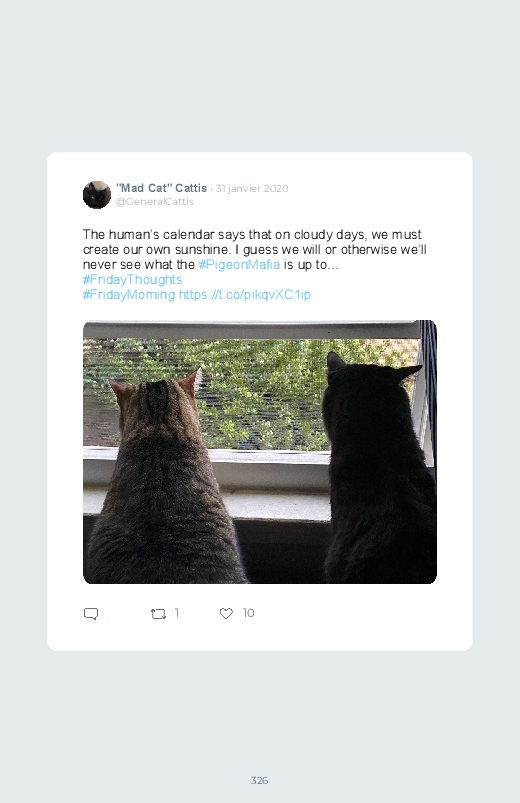Click the striped curtain at the photo's edge

click(429, 379)
